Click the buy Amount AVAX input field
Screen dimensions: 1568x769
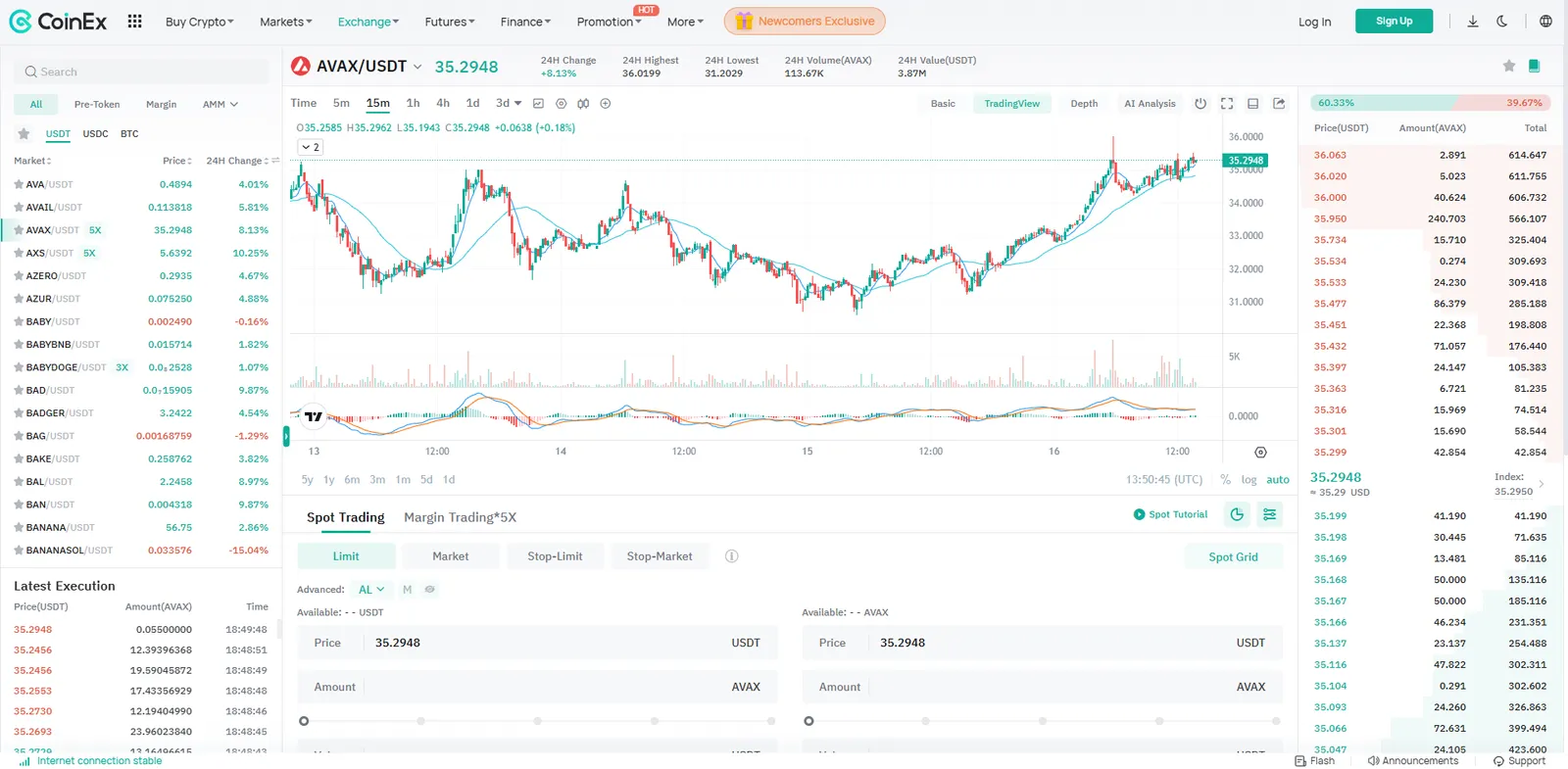(x=537, y=687)
